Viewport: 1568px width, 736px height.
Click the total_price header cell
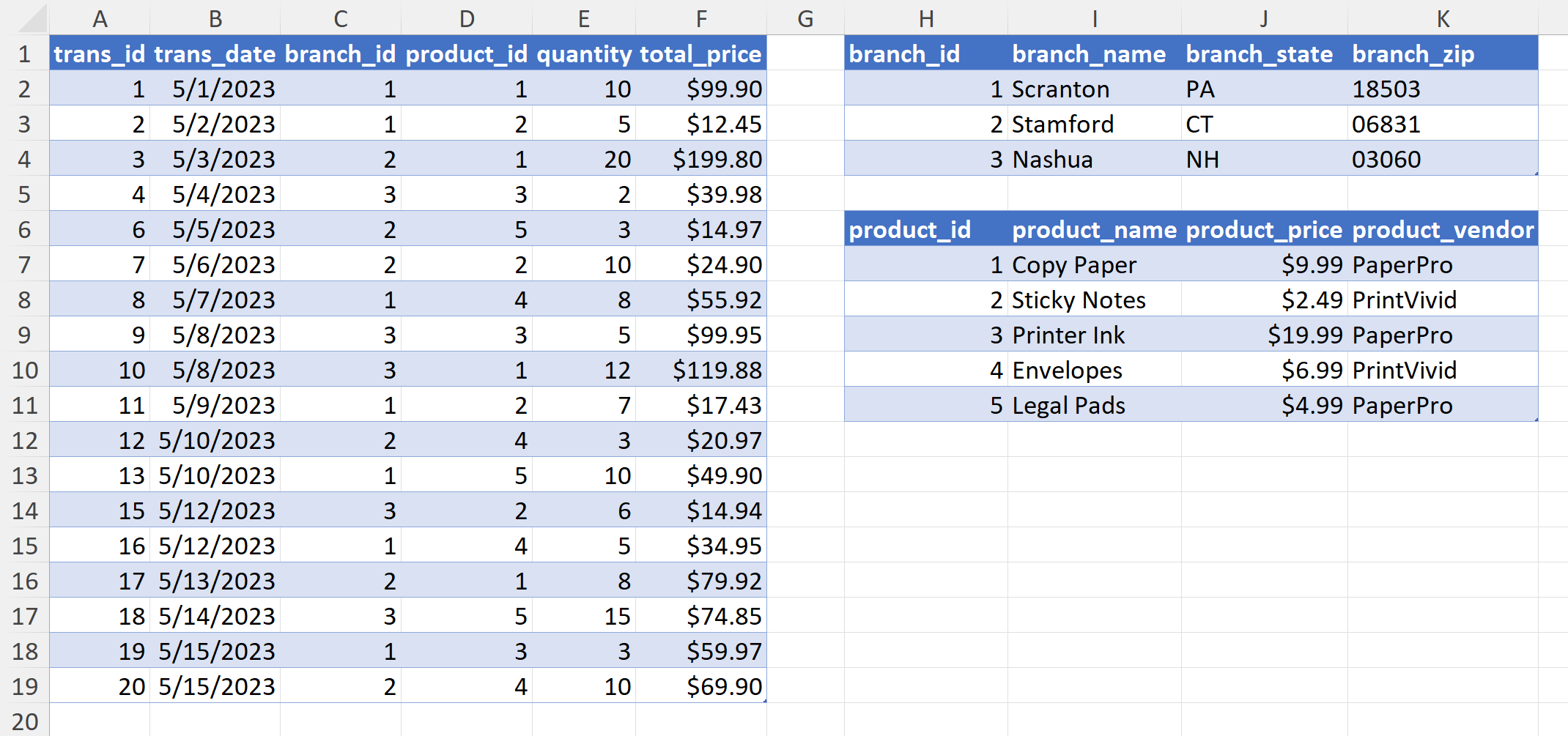point(700,54)
